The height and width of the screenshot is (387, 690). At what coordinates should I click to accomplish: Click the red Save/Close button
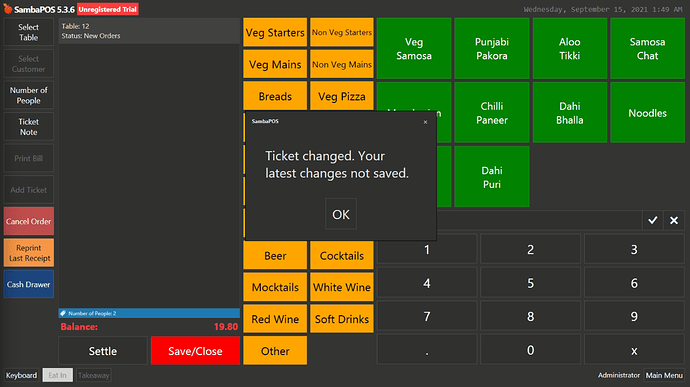point(195,351)
